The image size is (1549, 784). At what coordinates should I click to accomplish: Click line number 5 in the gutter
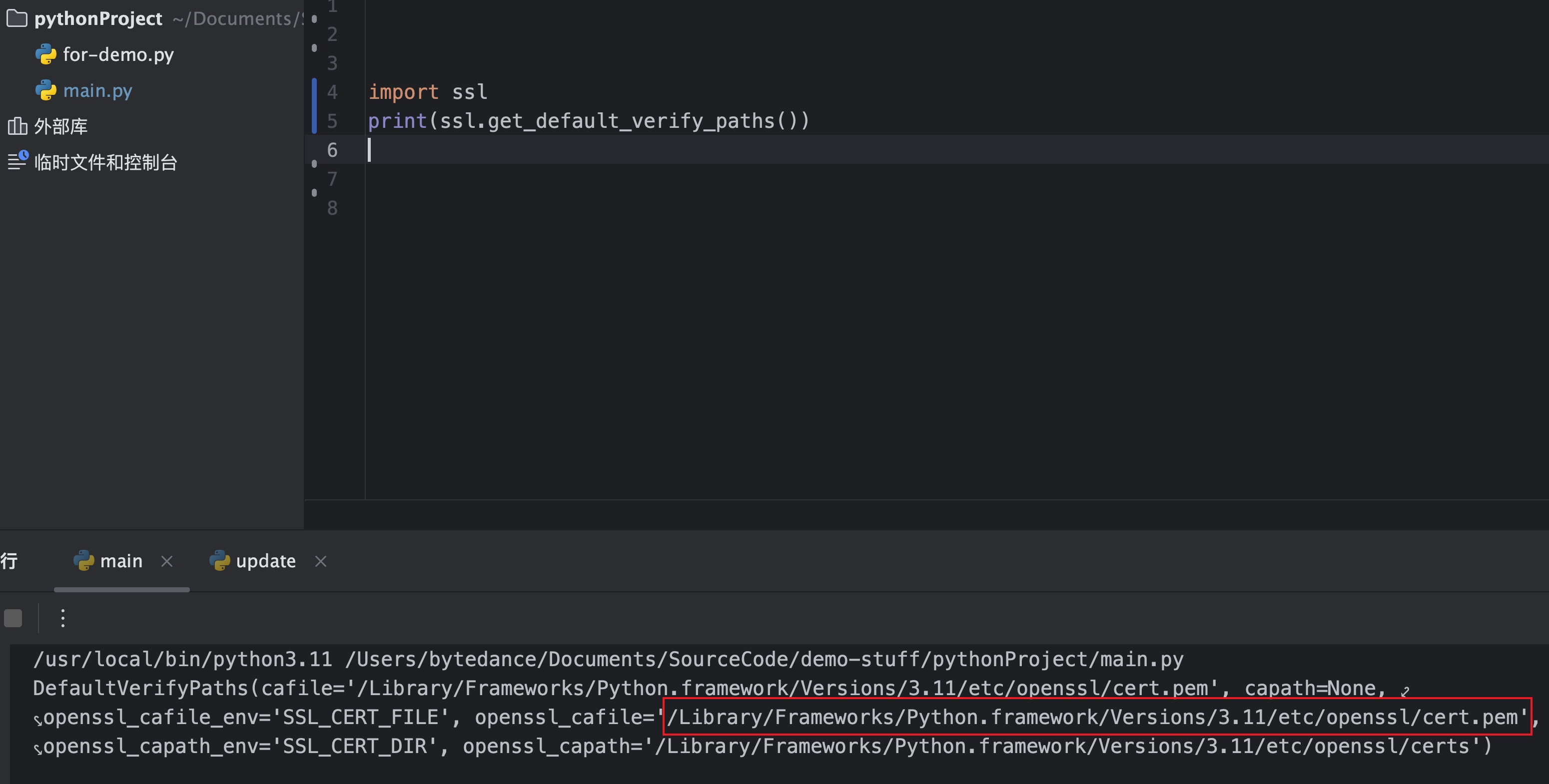coord(332,121)
